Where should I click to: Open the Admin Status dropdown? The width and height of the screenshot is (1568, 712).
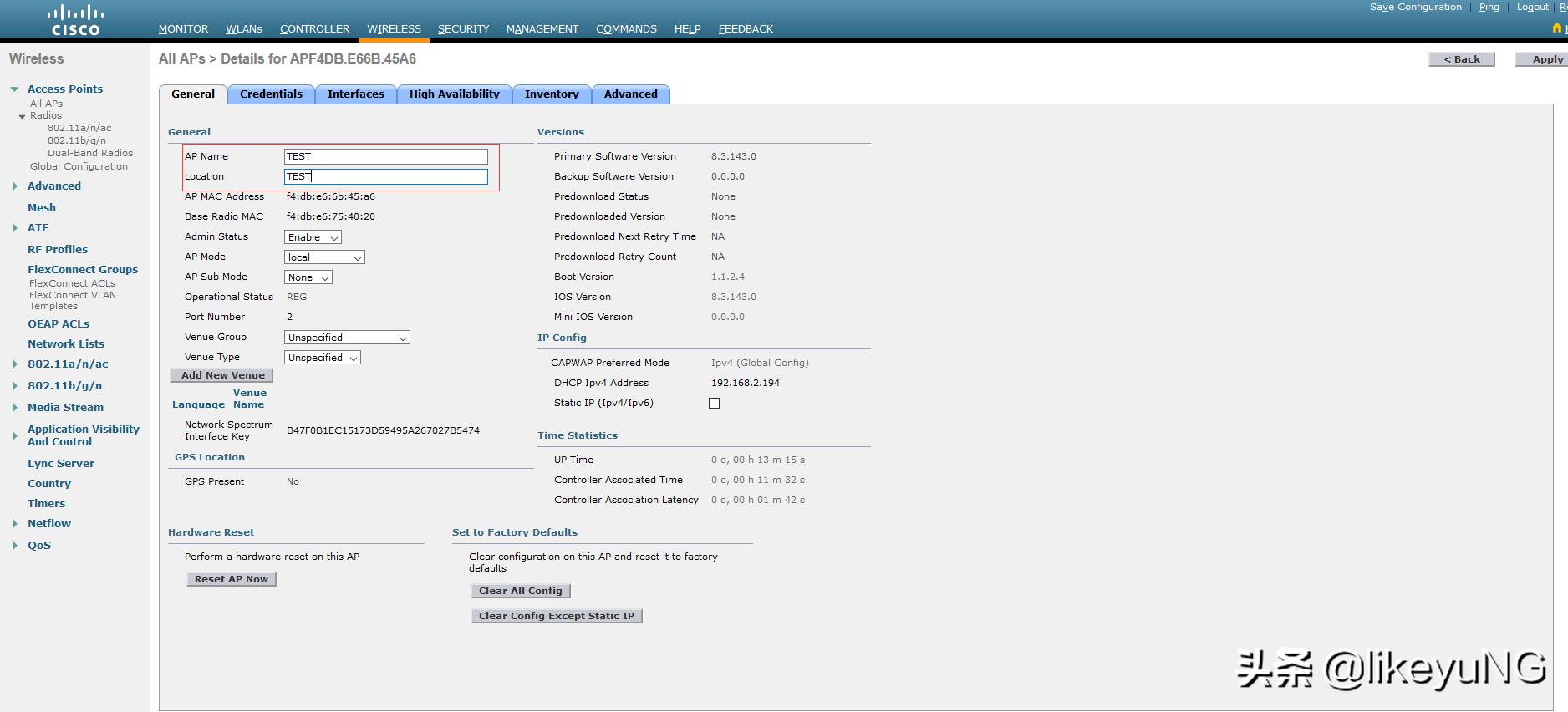313,237
